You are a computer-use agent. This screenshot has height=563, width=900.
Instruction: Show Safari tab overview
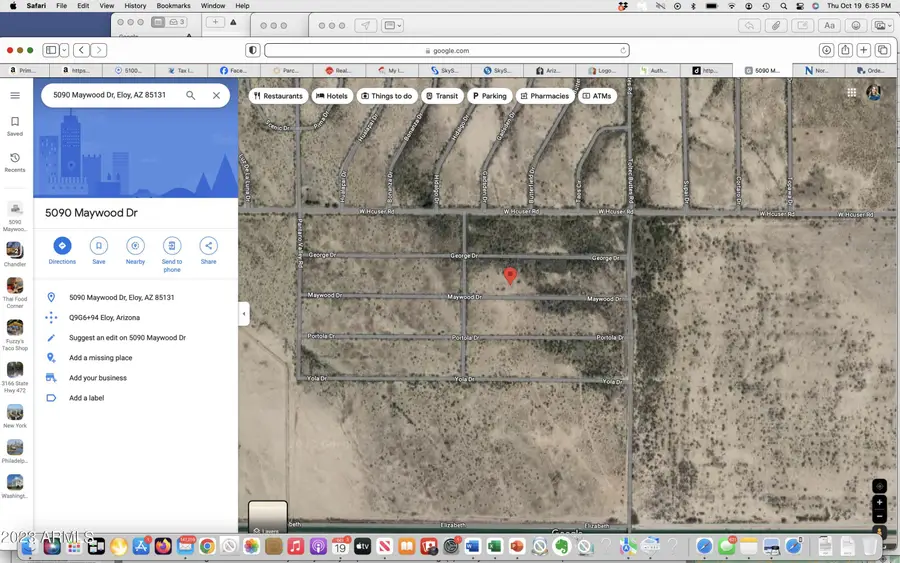click(x=883, y=50)
